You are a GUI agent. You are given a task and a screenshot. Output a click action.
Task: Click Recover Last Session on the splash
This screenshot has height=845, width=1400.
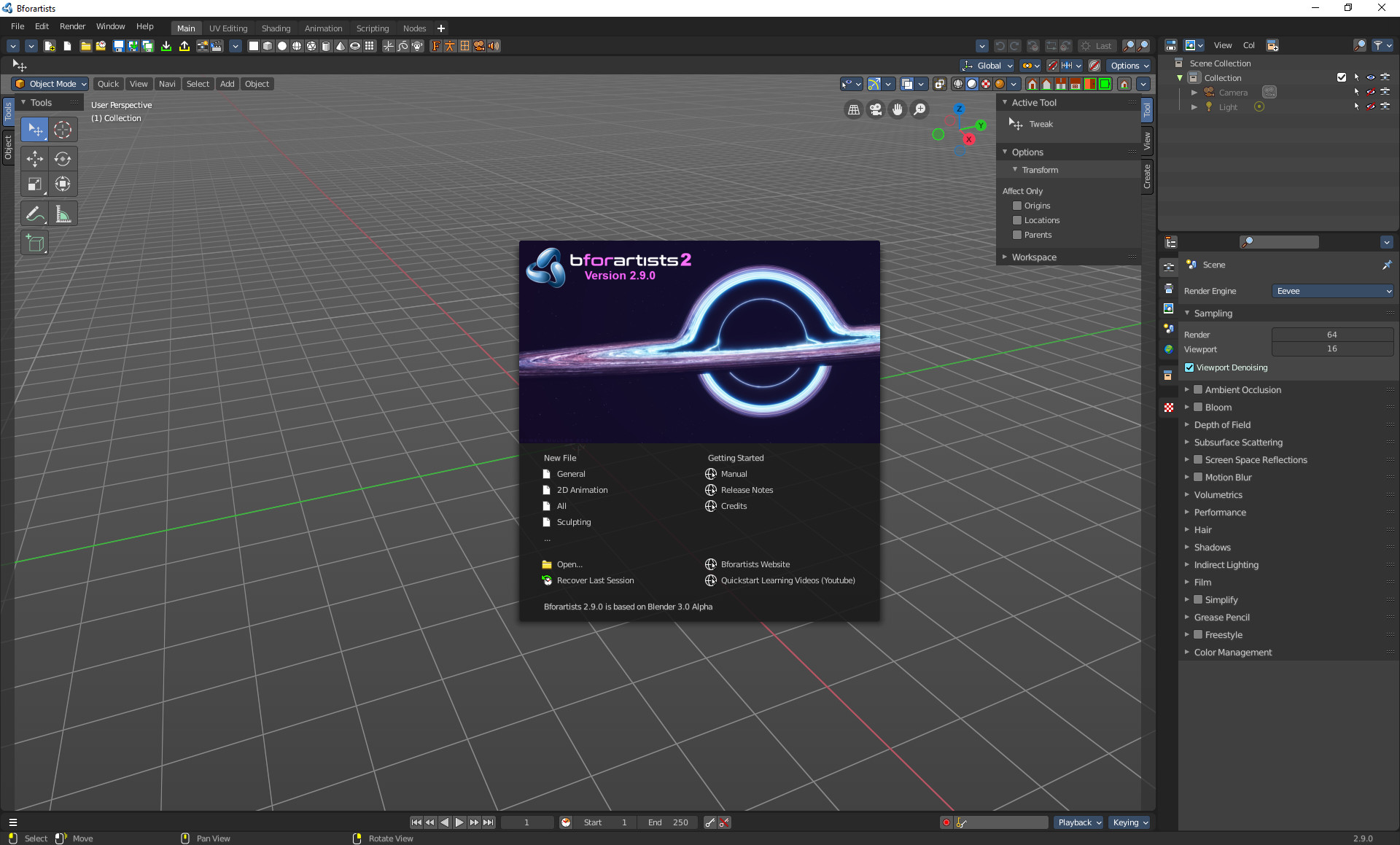coord(595,580)
